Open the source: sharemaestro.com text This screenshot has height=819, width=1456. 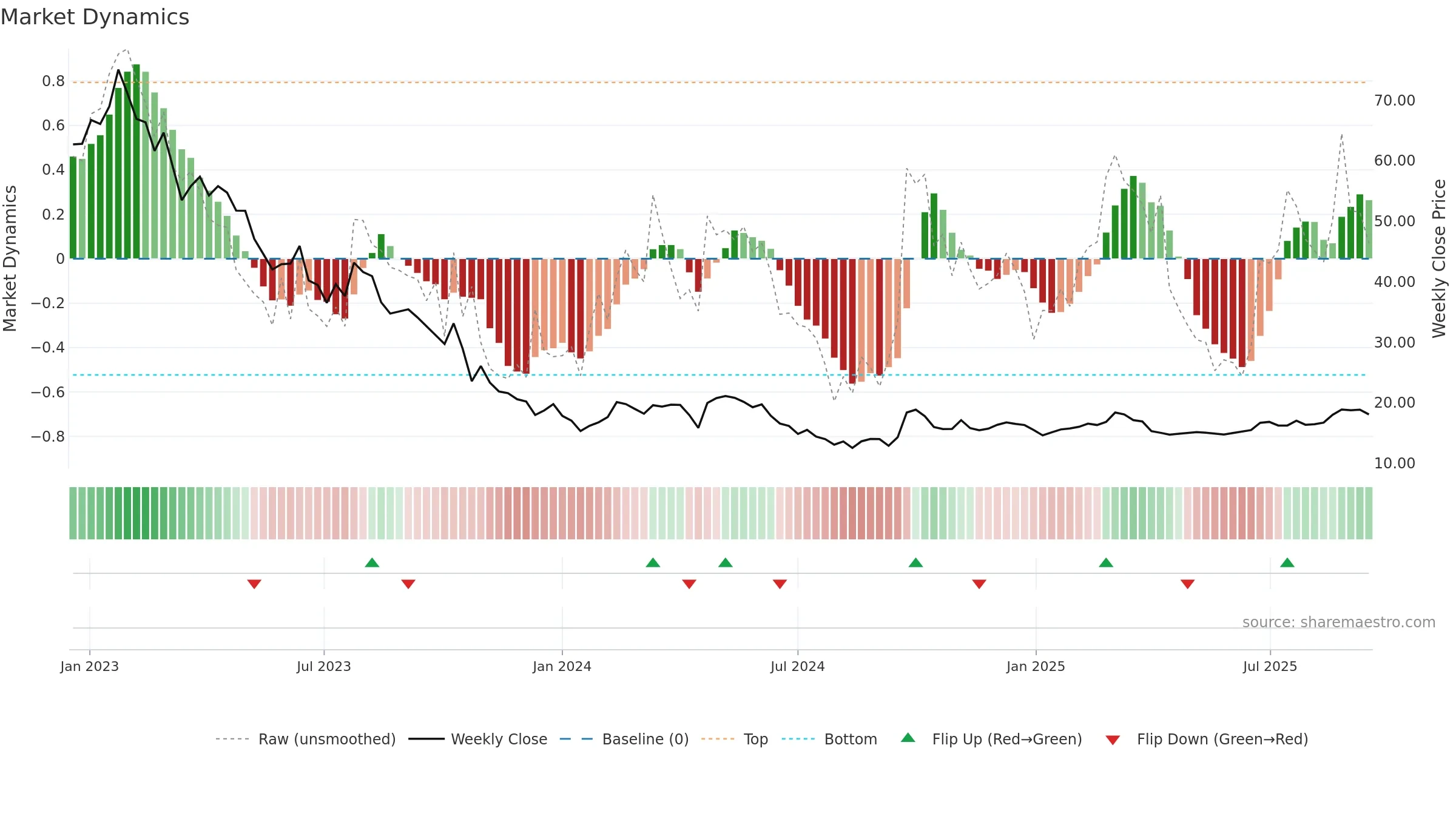pyautogui.click(x=1339, y=622)
